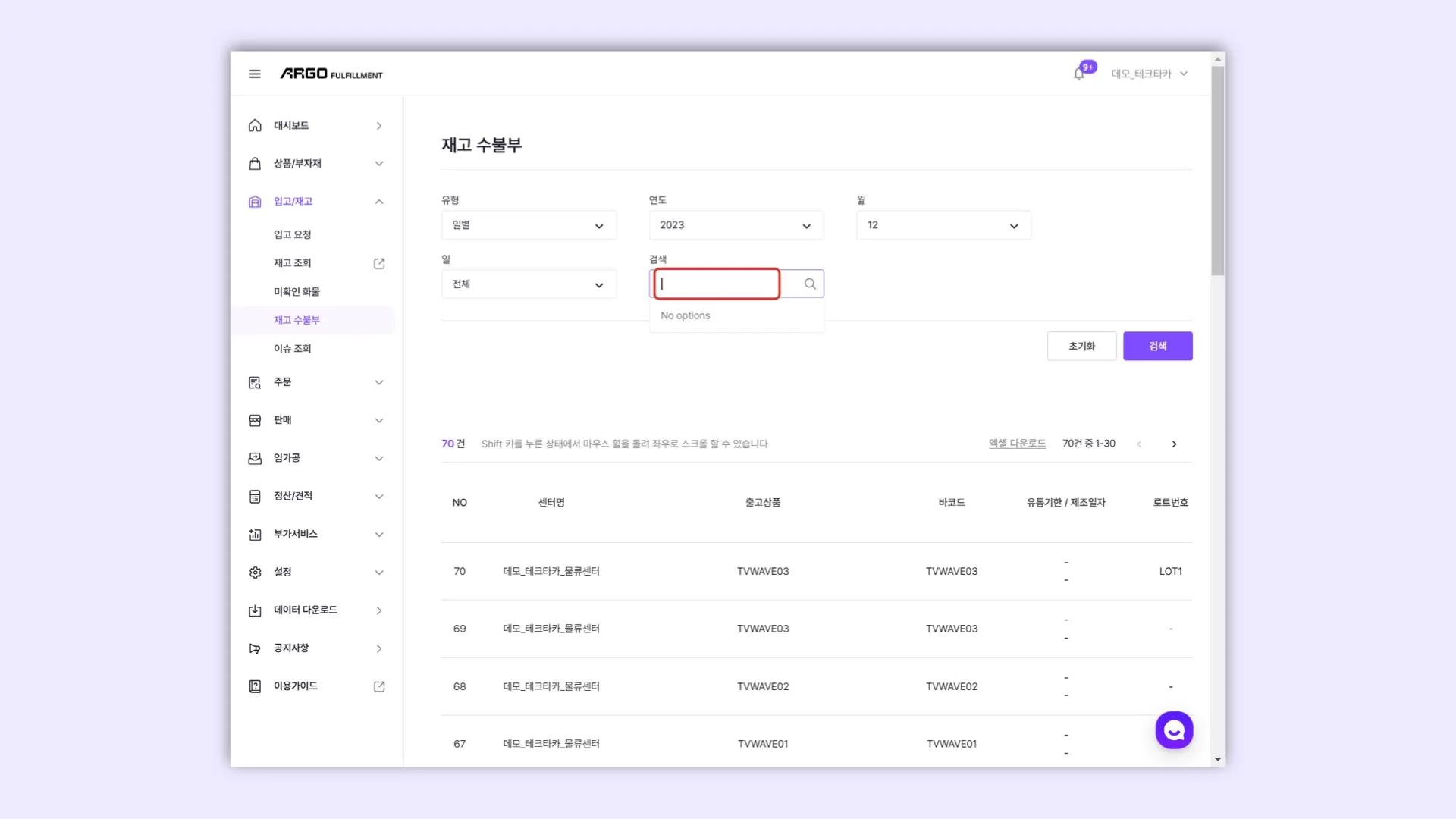Viewport: 1456px width, 819px height.
Task: Click the 설정 gear icon
Action: coord(255,573)
